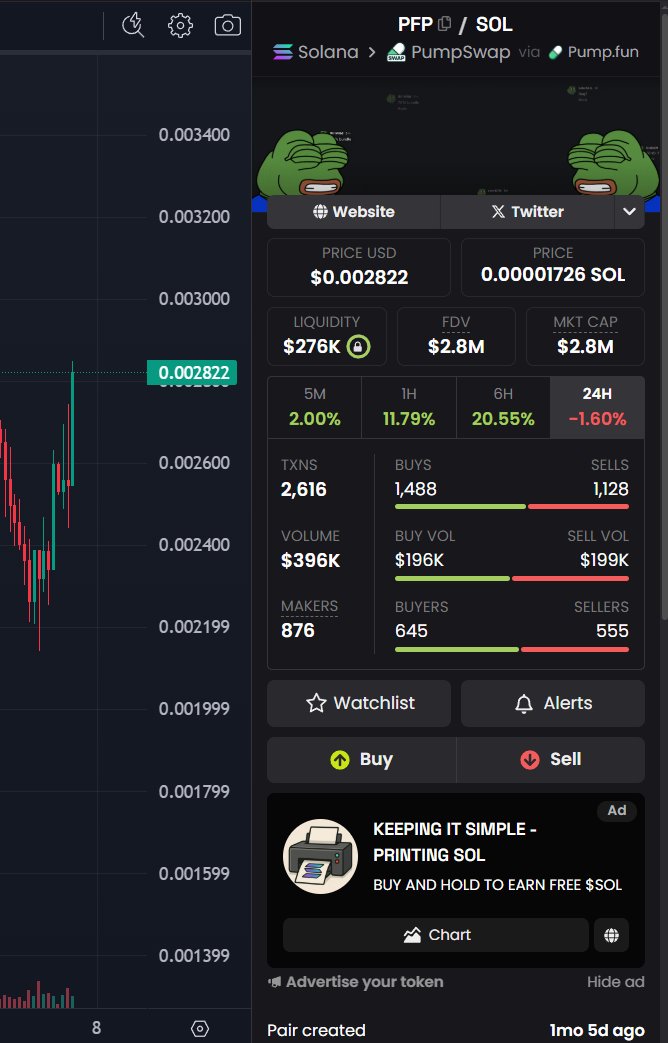This screenshot has height=1043, width=668.
Task: Select the 1H timeframe tab
Action: 409,407
